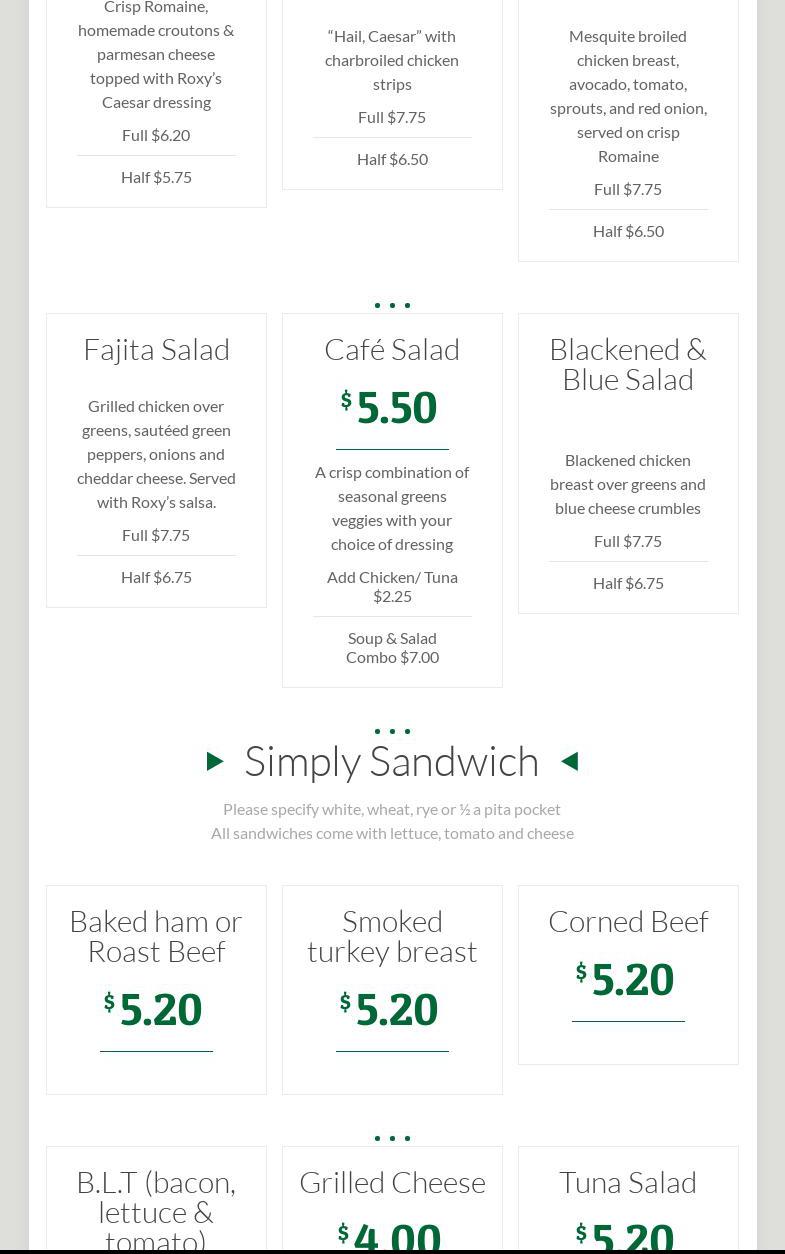Click the dollar sign on Corned Beef price
785x1254 pixels.
pos(581,972)
